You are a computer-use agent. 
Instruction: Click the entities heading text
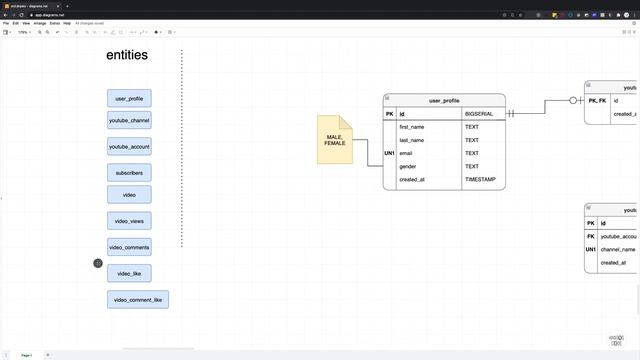click(x=127, y=55)
